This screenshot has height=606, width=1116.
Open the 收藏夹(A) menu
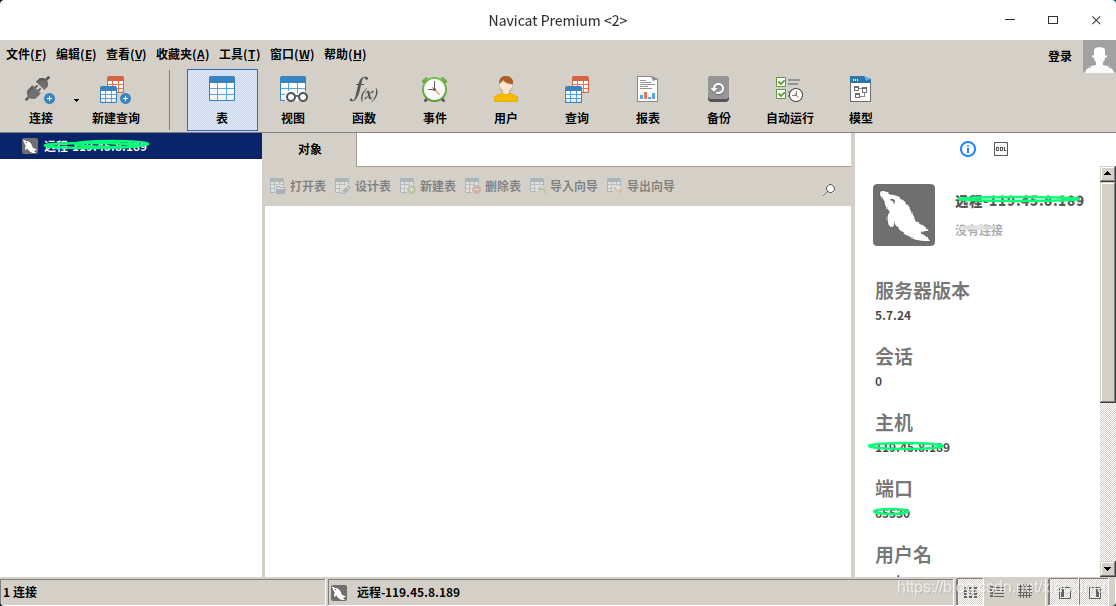pos(182,55)
